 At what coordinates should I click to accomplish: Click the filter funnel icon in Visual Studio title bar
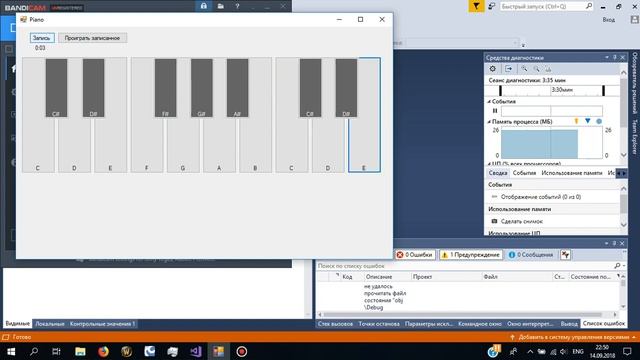tap(476, 6)
